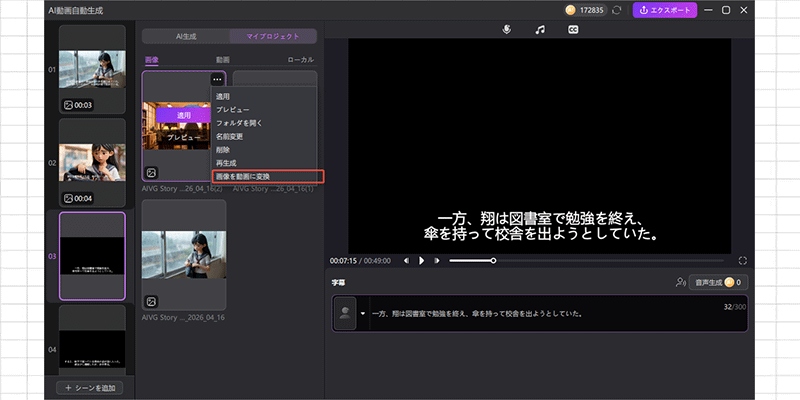Select the ローカル sub-tab
Screen dimensions: 800x400
301,60
